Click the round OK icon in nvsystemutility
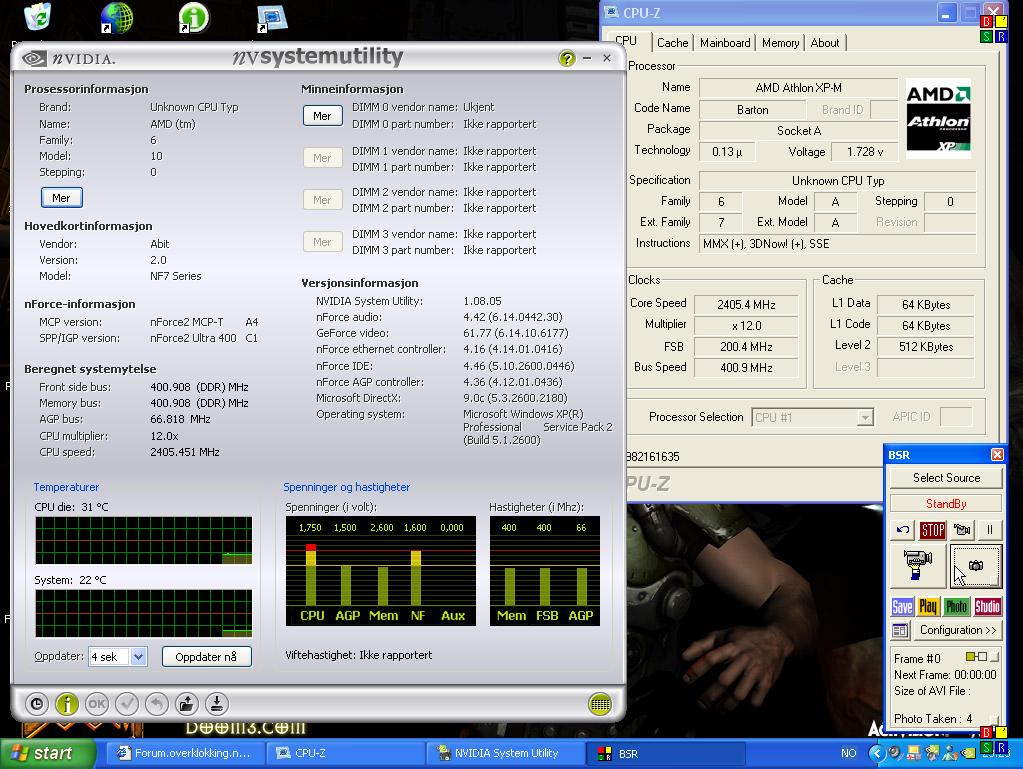Viewport: 1023px width, 769px height. click(x=97, y=704)
